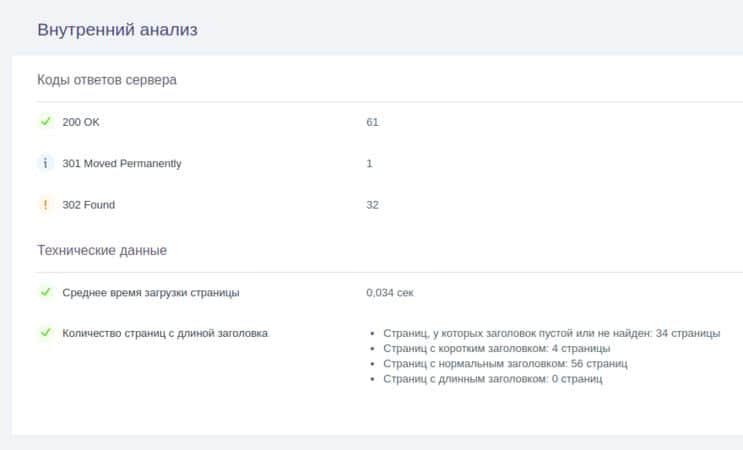
Task: Click the orange warning icon beside 302 Found
Action: 45,205
